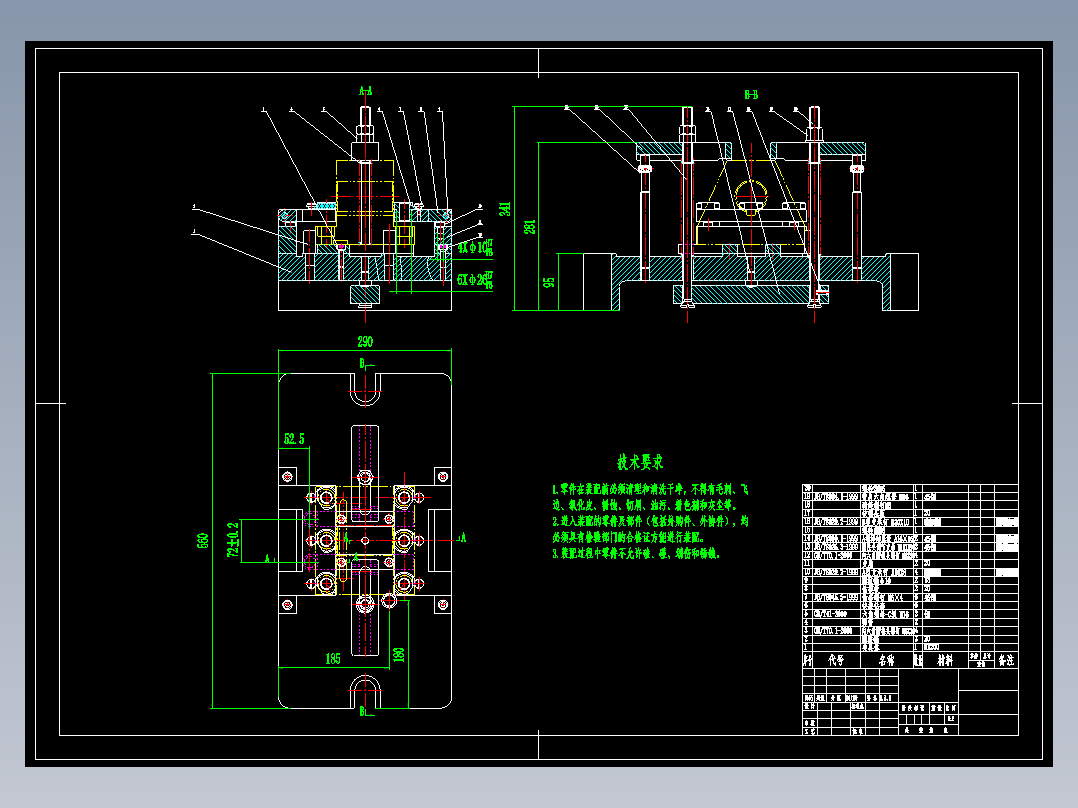Click the 660 height dimension label
1078x808 pixels.
coord(204,541)
